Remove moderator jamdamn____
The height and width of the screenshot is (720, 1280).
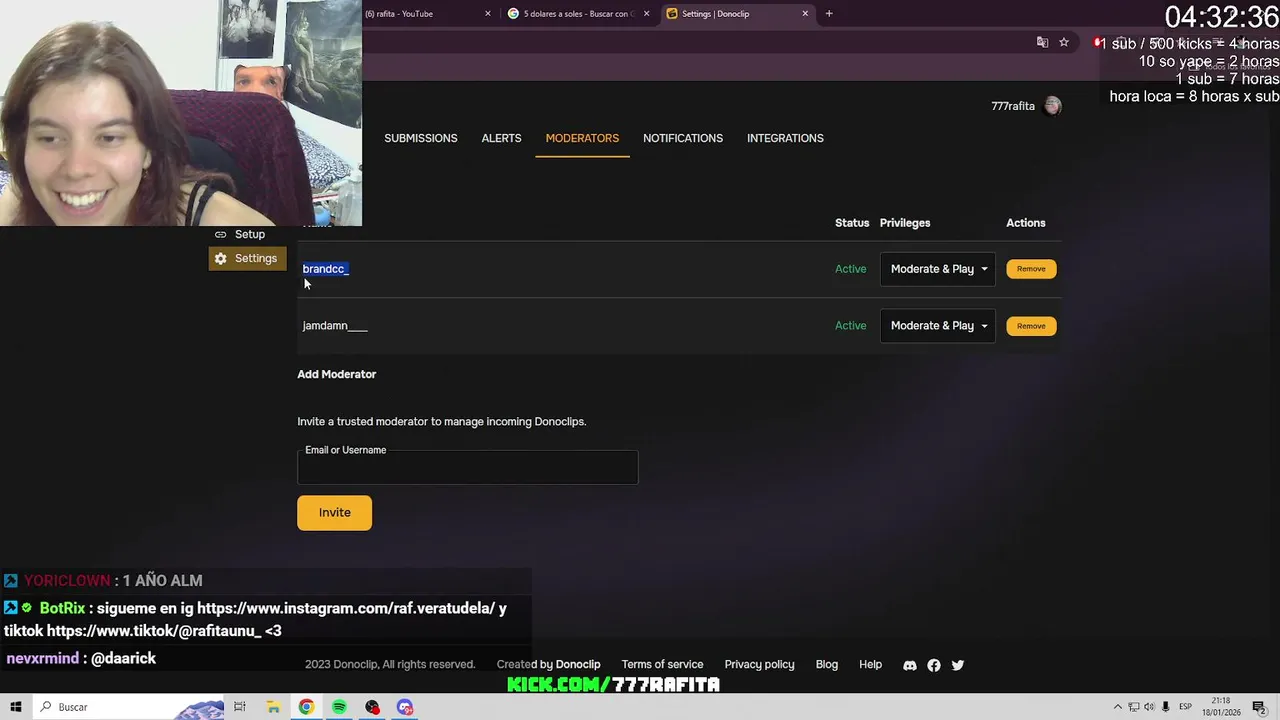[x=1031, y=326]
